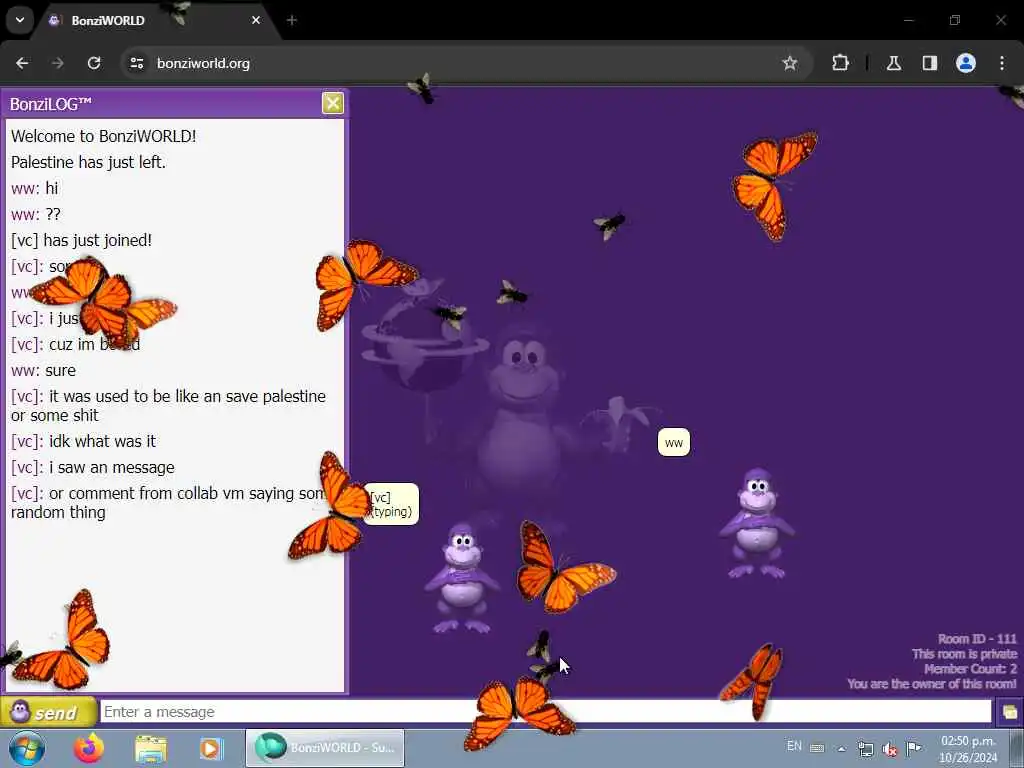Click 'This room is private' text
The width and height of the screenshot is (1024, 768).
(965, 654)
